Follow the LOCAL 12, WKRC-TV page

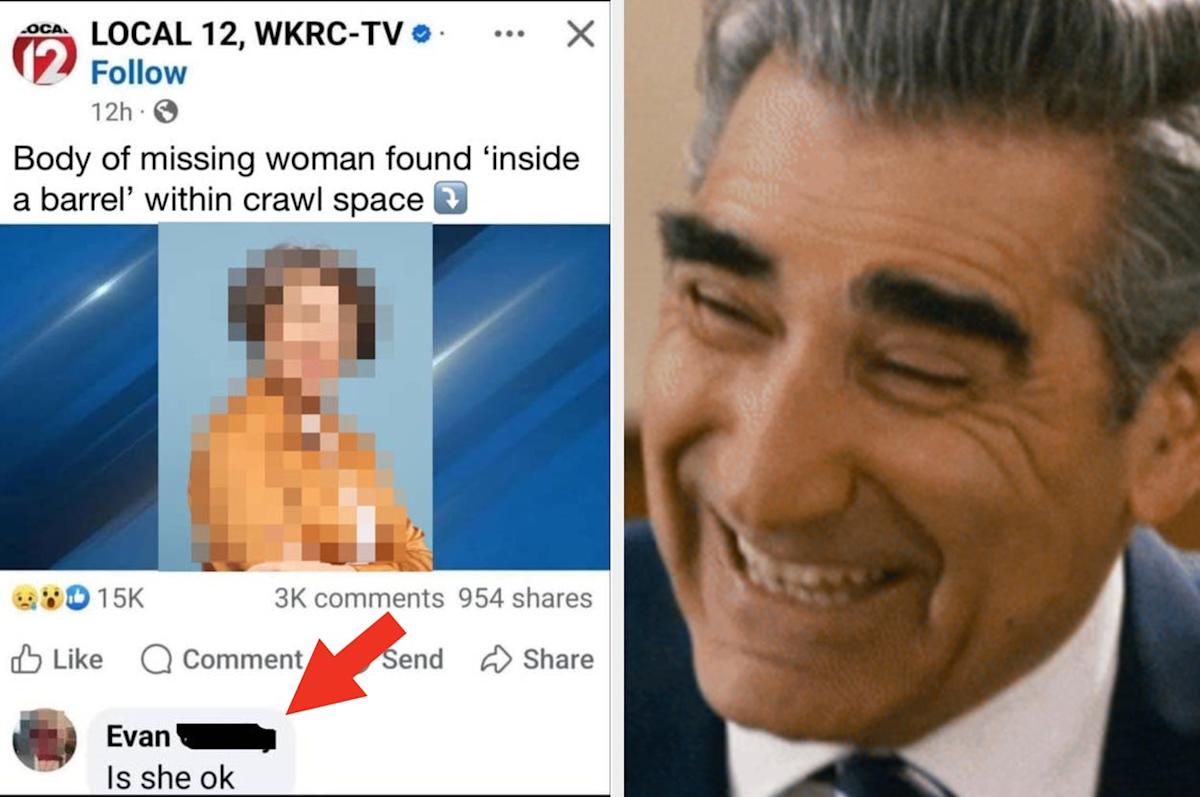(138, 73)
